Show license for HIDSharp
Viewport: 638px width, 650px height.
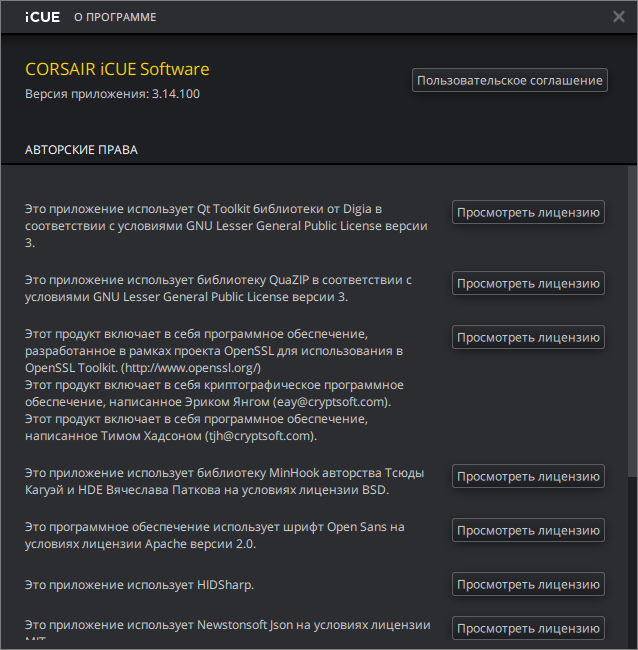(528, 584)
